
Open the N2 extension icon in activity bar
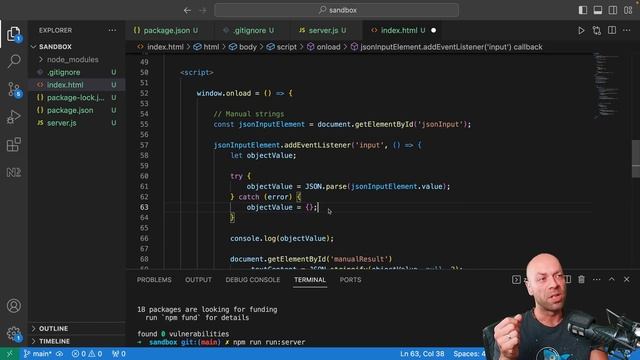coord(13,173)
